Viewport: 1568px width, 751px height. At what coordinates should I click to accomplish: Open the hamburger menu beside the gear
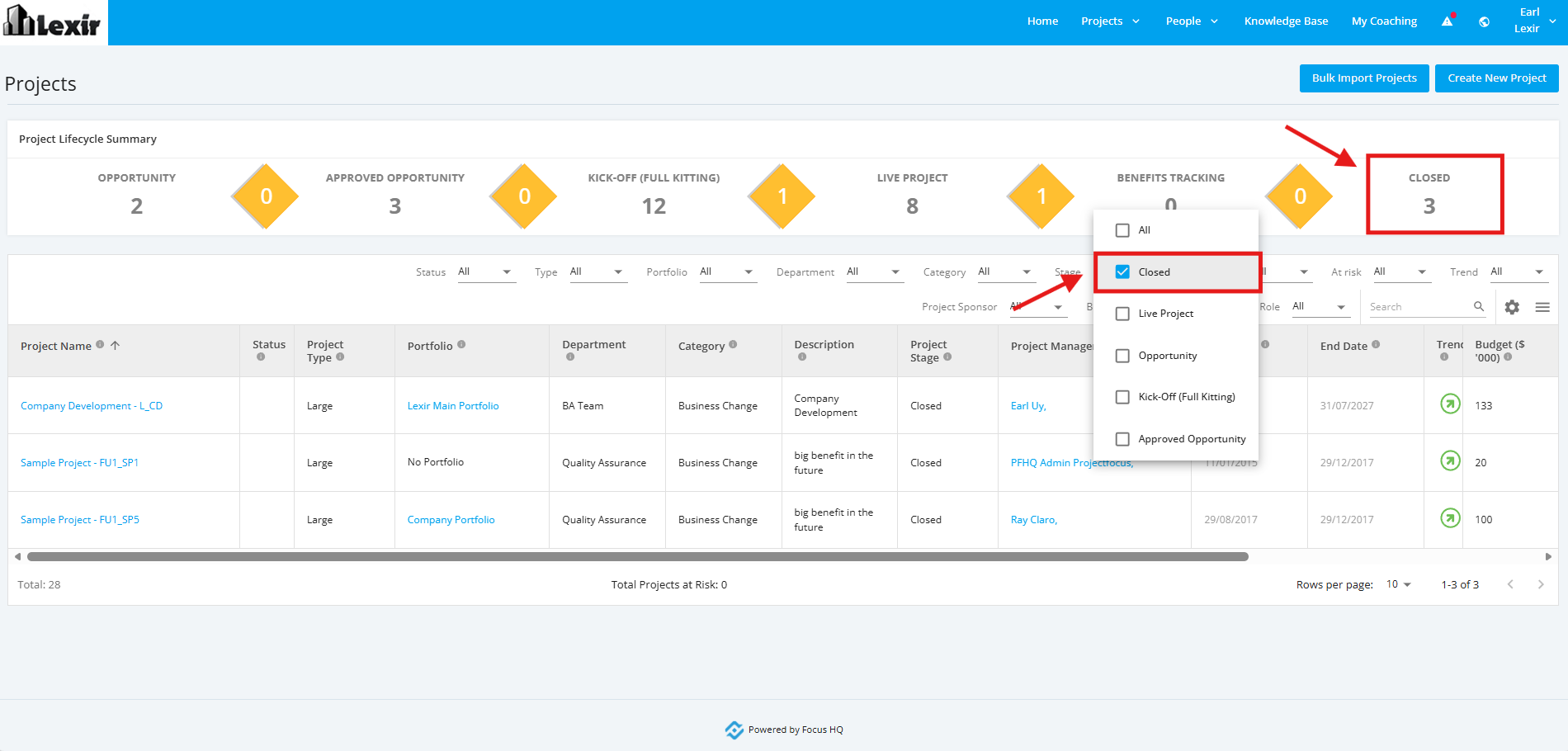[x=1542, y=307]
